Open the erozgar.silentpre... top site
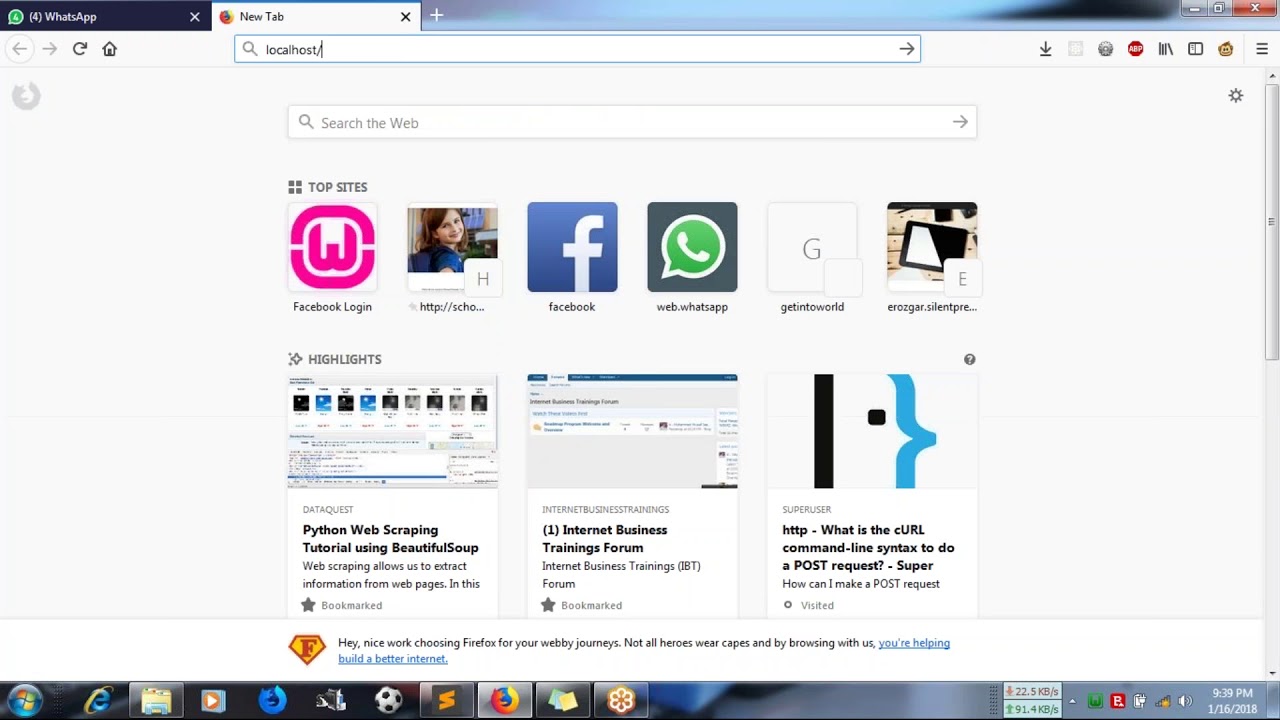Image resolution: width=1280 pixels, height=720 pixels. [x=932, y=258]
